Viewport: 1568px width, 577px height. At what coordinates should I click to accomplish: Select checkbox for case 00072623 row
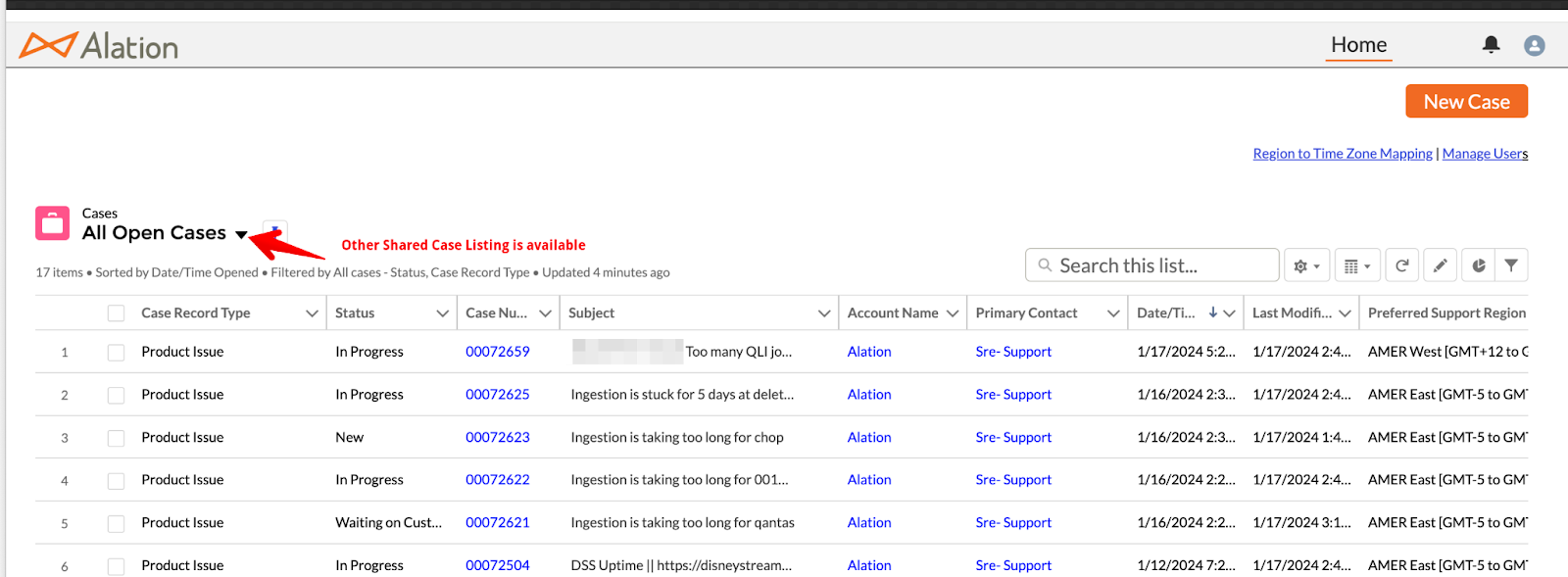(x=116, y=438)
